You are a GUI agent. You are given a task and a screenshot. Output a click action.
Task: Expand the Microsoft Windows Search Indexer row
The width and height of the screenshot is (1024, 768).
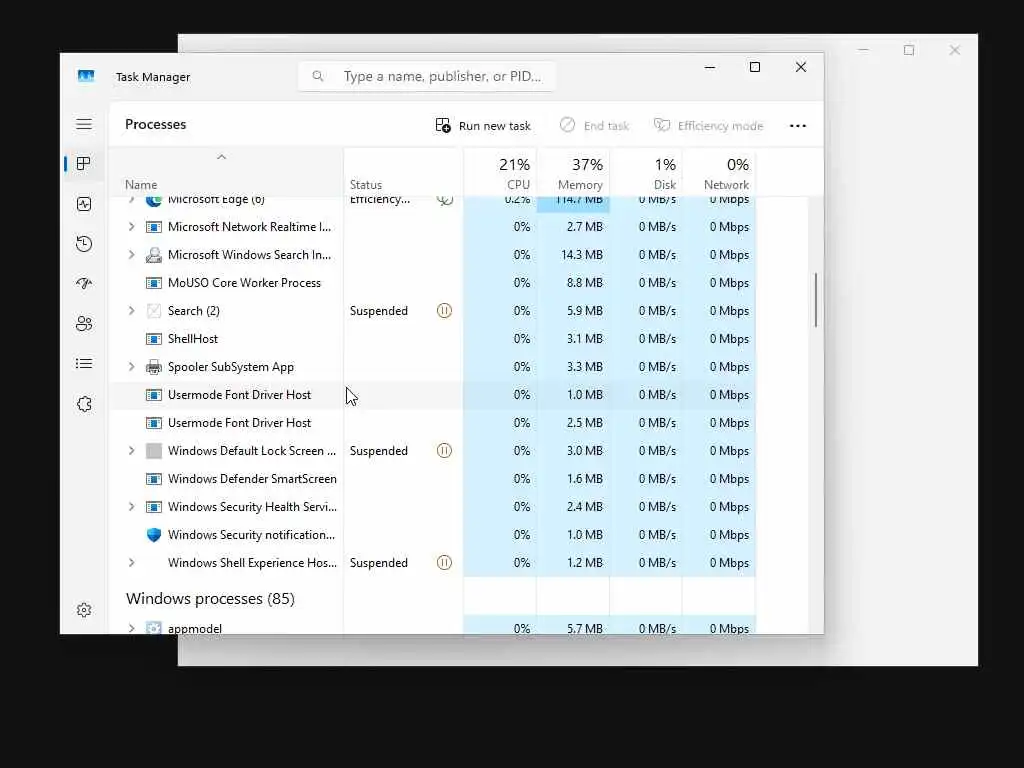(x=131, y=255)
